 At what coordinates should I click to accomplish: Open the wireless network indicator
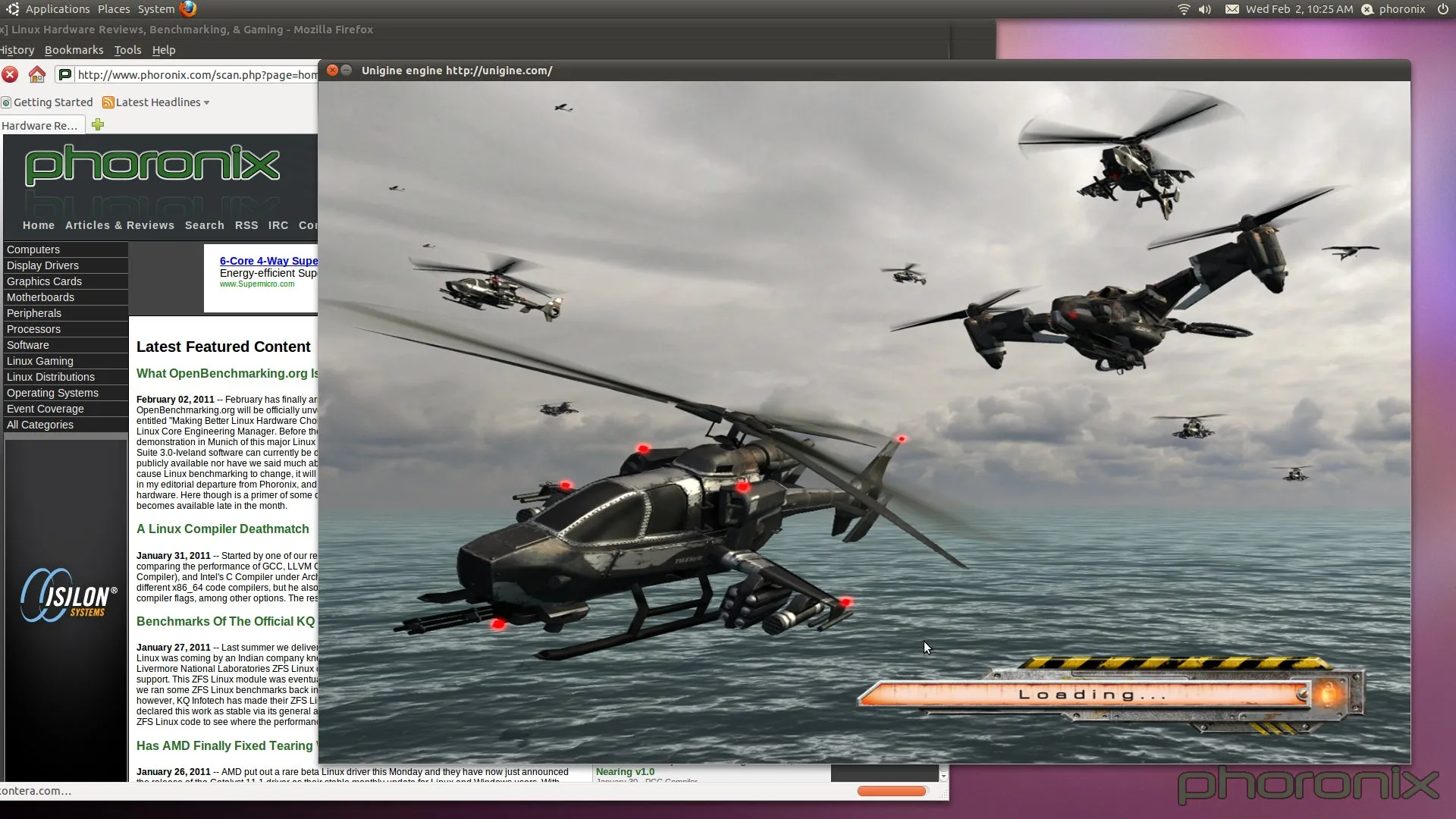pyautogui.click(x=1183, y=9)
